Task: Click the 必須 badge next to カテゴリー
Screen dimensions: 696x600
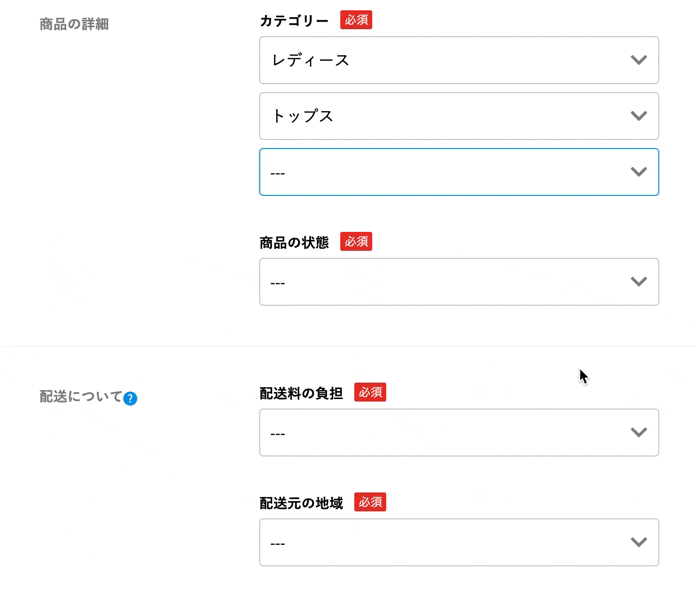Action: click(x=356, y=20)
